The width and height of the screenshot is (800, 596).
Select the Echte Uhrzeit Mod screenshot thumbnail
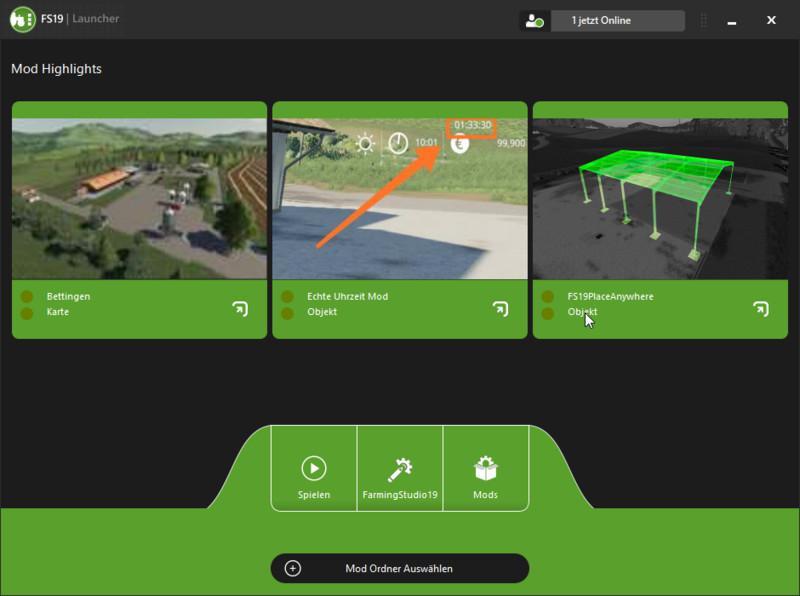(x=399, y=199)
